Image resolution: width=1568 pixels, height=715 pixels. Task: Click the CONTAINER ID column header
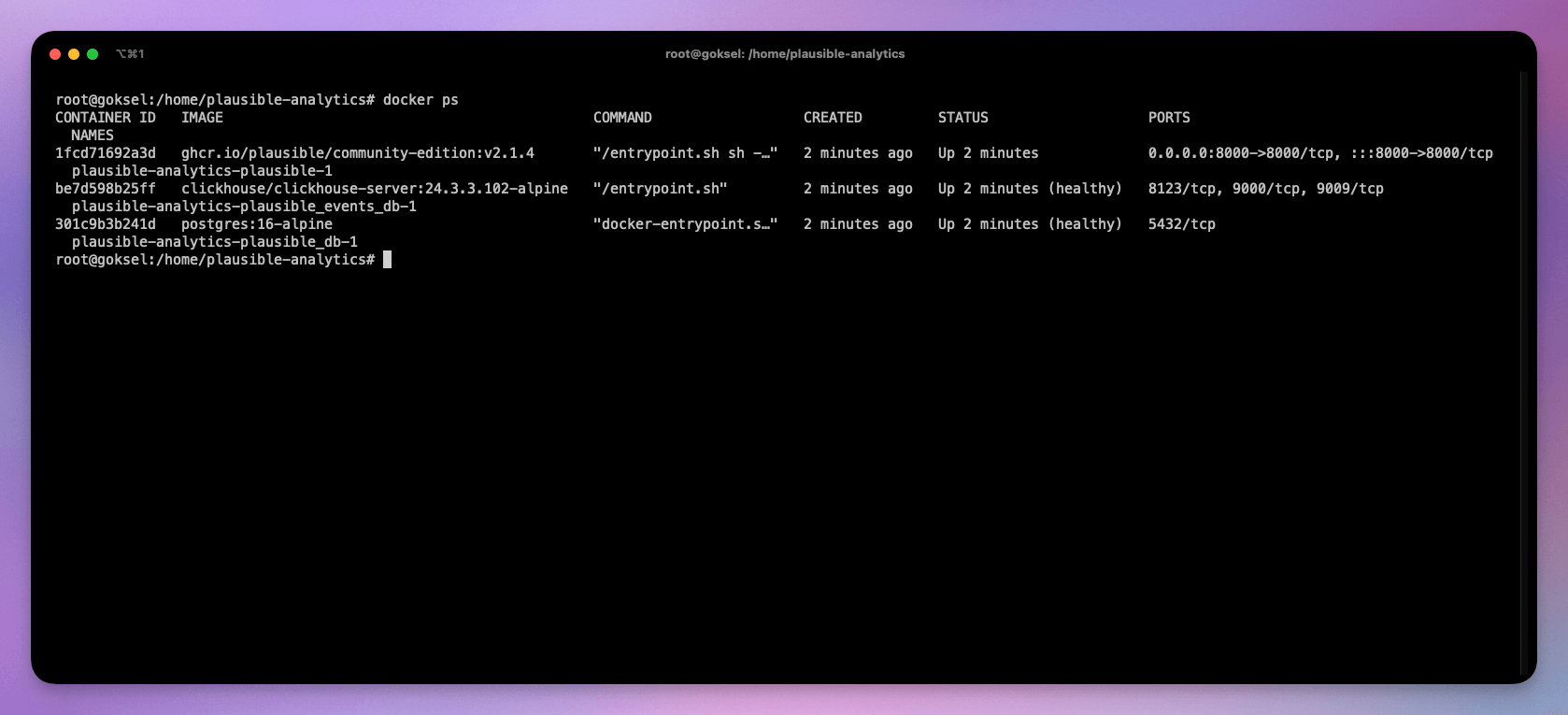point(106,118)
